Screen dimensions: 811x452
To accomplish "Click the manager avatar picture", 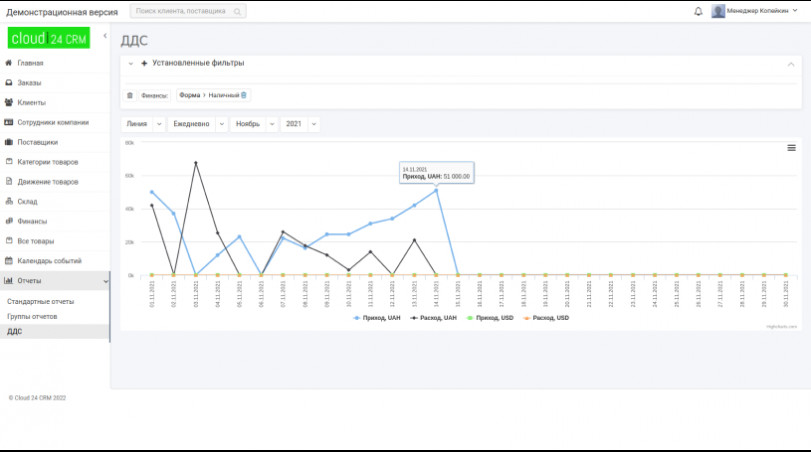I will 718,11.
